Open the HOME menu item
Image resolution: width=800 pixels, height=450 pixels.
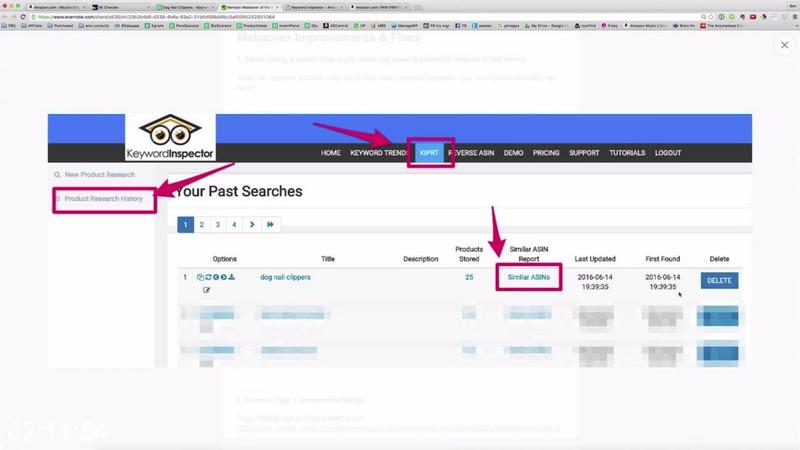tap(331, 153)
